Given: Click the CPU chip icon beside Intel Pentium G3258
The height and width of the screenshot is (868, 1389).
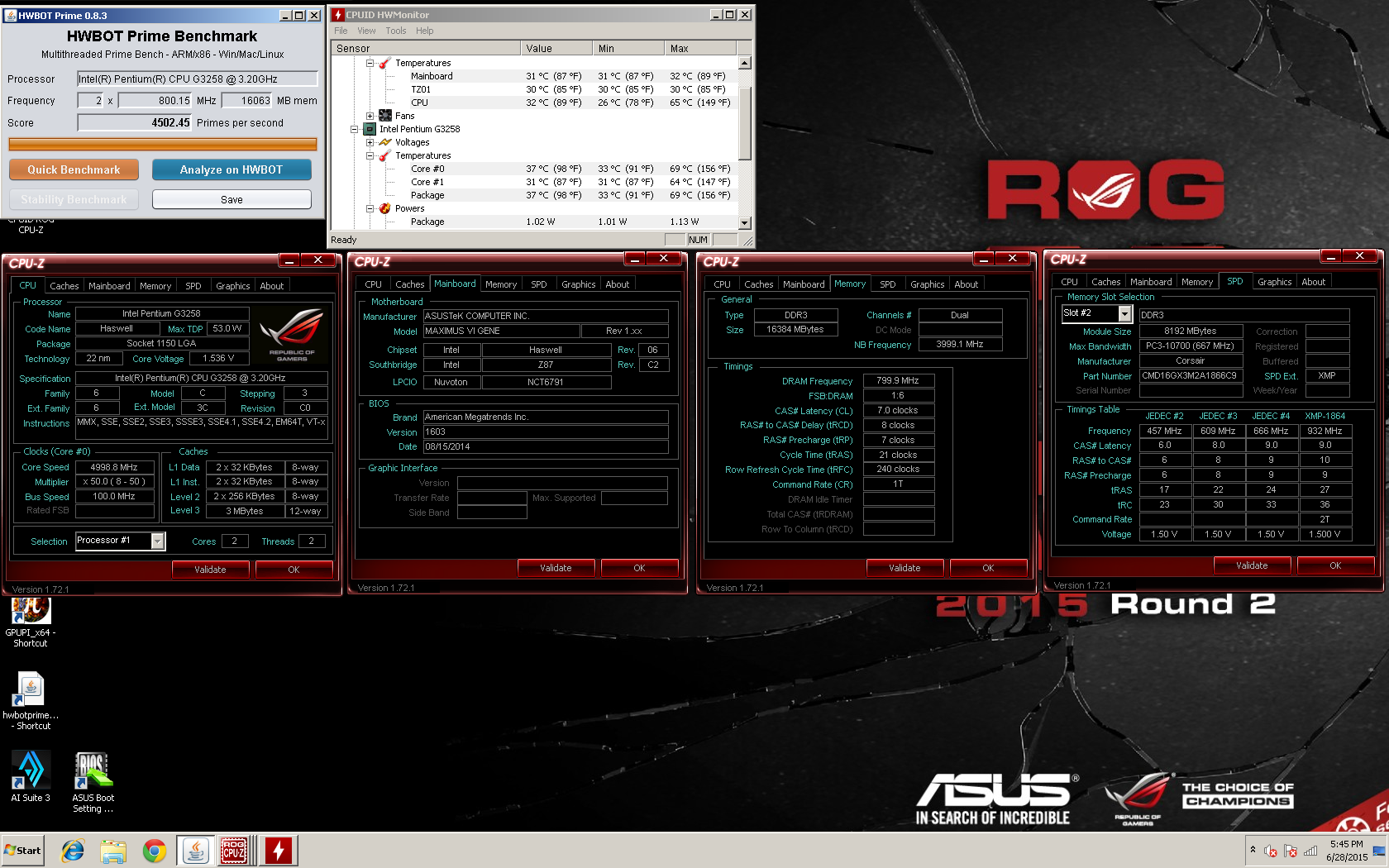Looking at the screenshot, I should point(370,129).
